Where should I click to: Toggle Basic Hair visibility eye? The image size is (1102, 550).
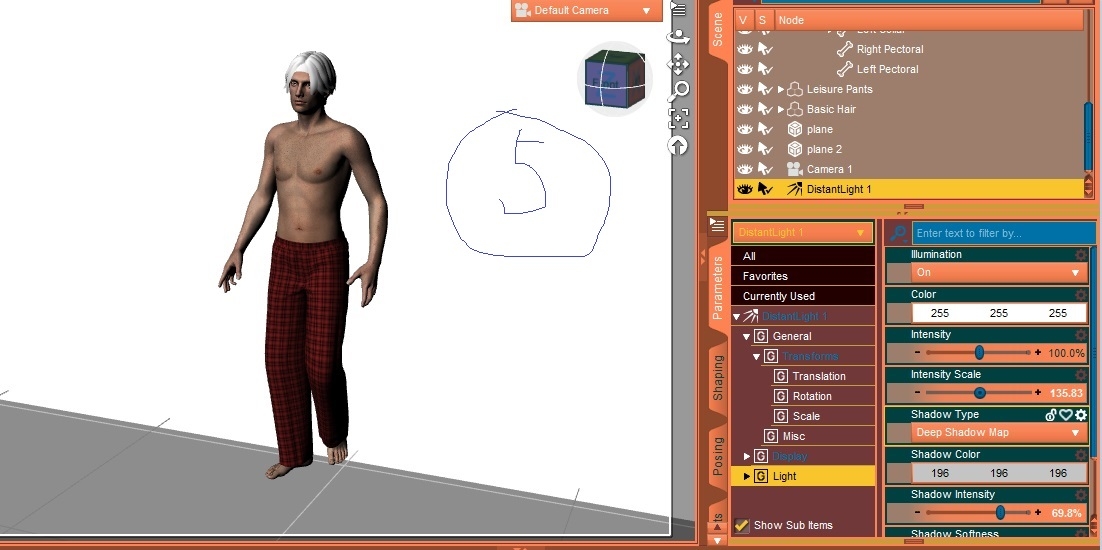pyautogui.click(x=744, y=109)
